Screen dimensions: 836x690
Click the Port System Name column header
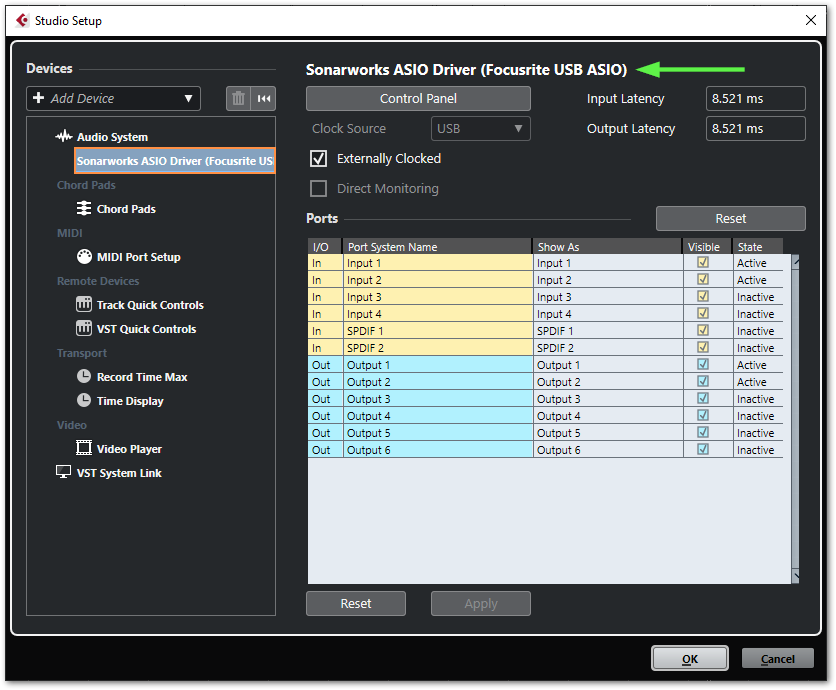click(x=437, y=246)
